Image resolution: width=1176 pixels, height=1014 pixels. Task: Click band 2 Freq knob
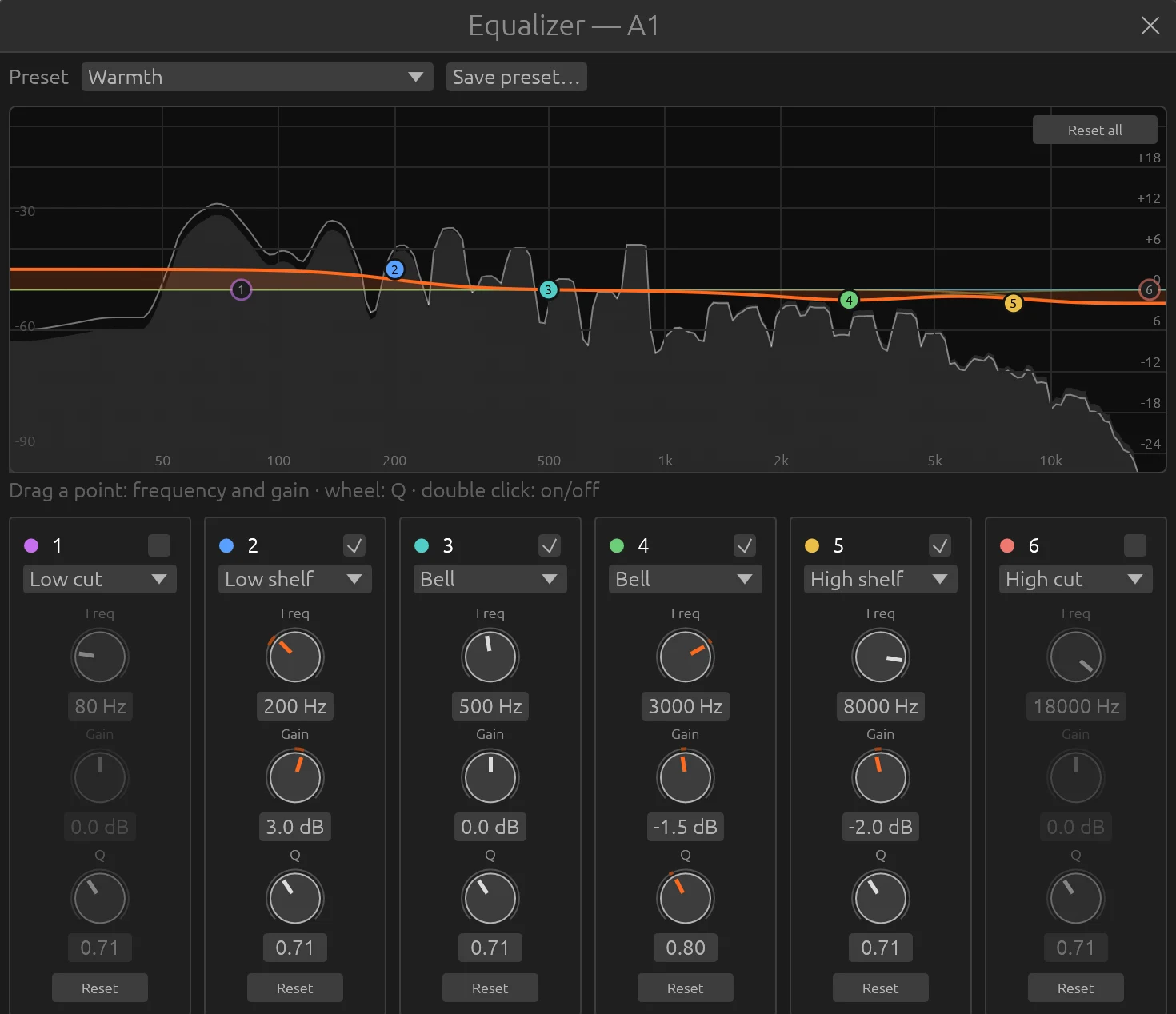[x=295, y=657]
